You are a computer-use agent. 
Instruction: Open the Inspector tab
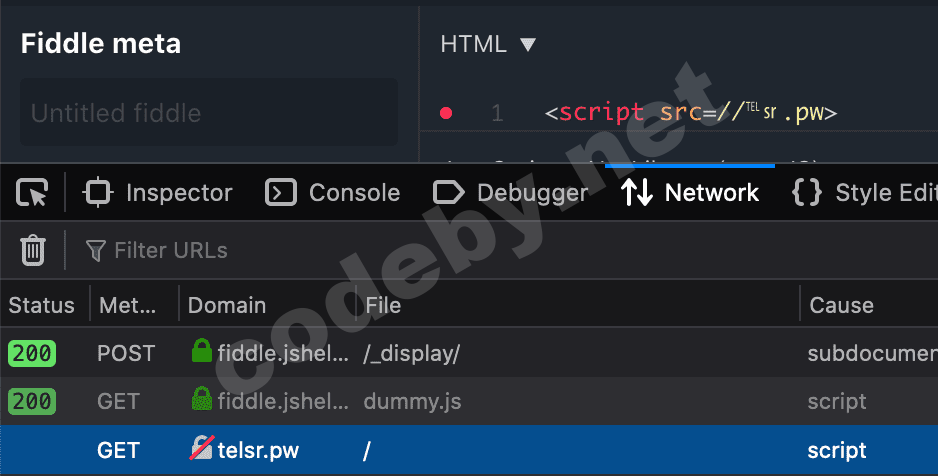click(x=157, y=193)
